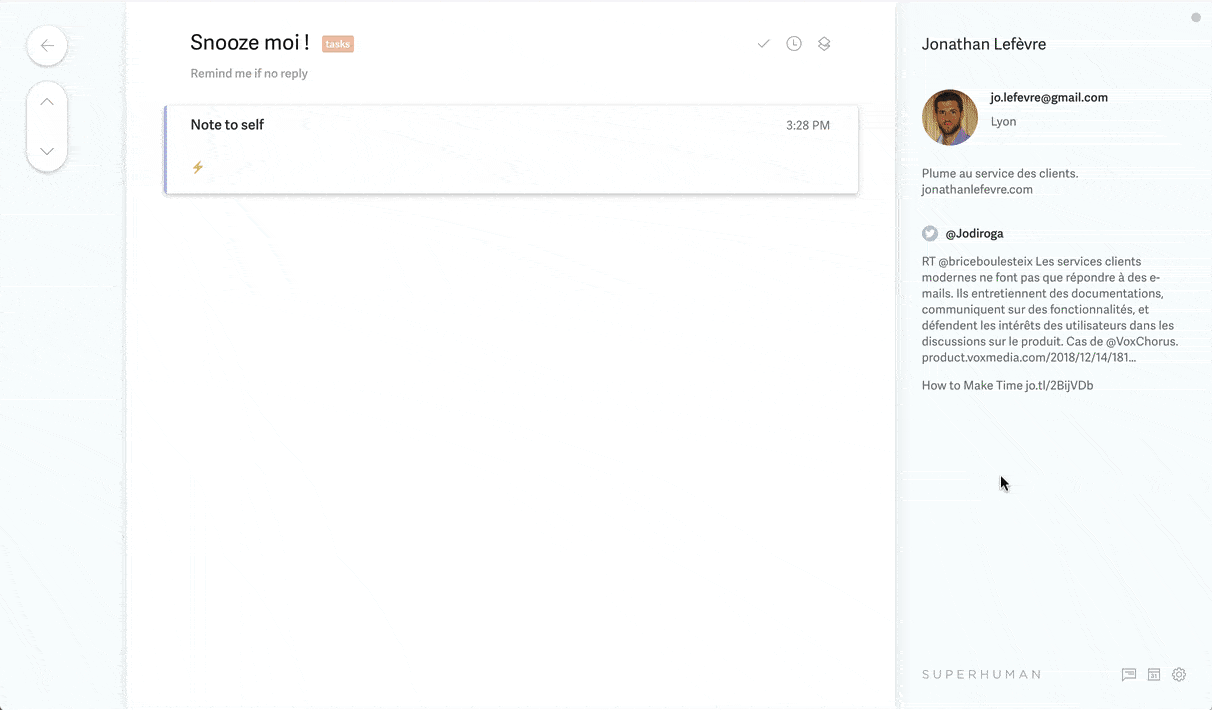1212x710 pixels.
Task: Open the jonathanlefevre.com website link
Action: pos(977,189)
